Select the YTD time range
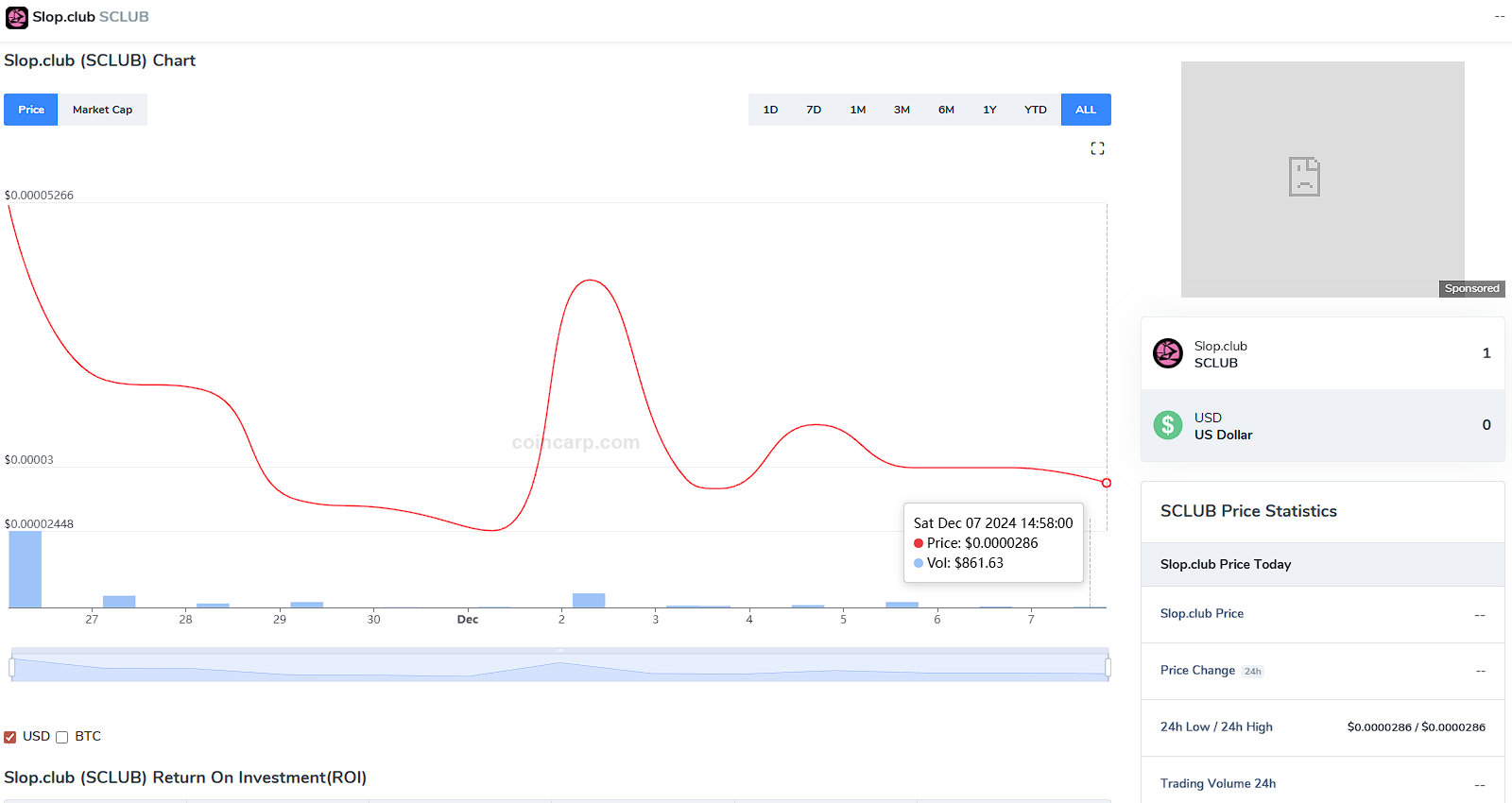The image size is (1512, 803). 1036,110
